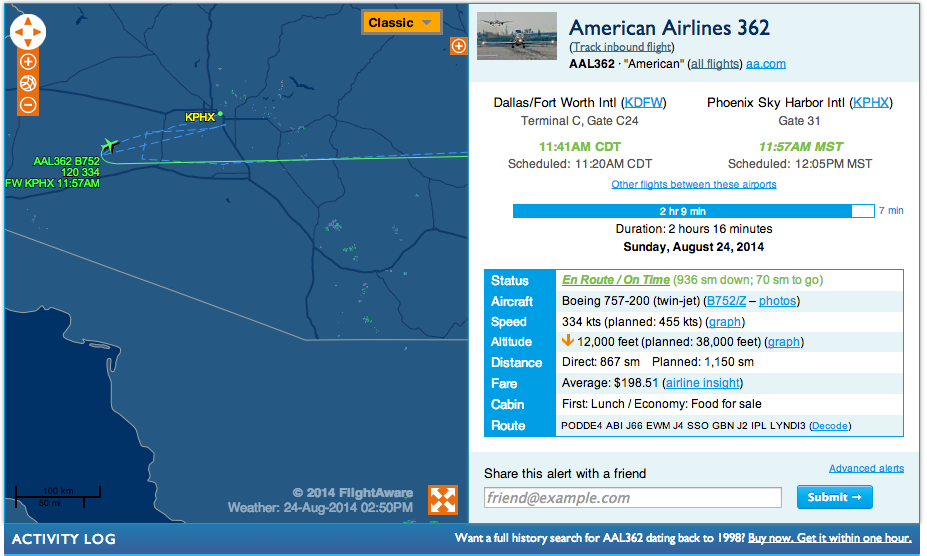927x556 pixels.
Task: Open the KPHX airport link
Action: click(870, 103)
